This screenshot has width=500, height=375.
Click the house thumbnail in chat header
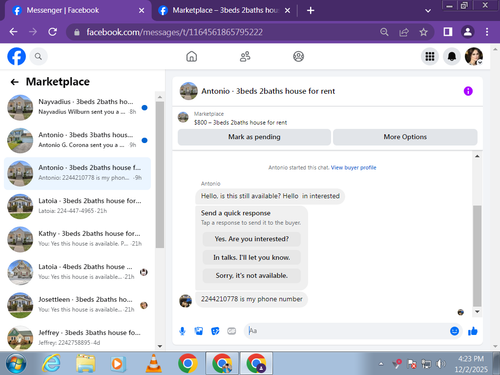click(188, 91)
